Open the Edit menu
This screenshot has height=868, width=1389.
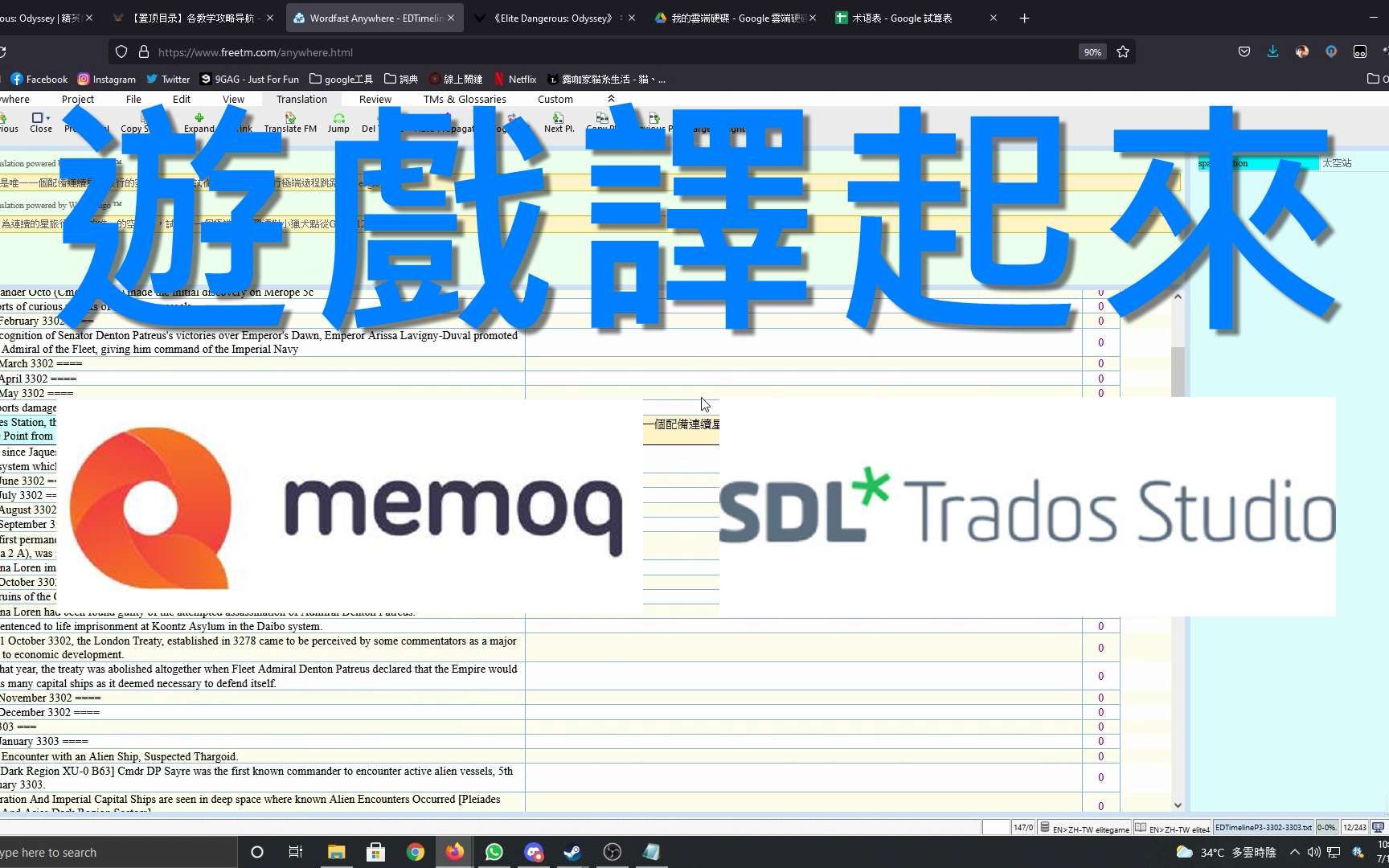[x=182, y=99]
